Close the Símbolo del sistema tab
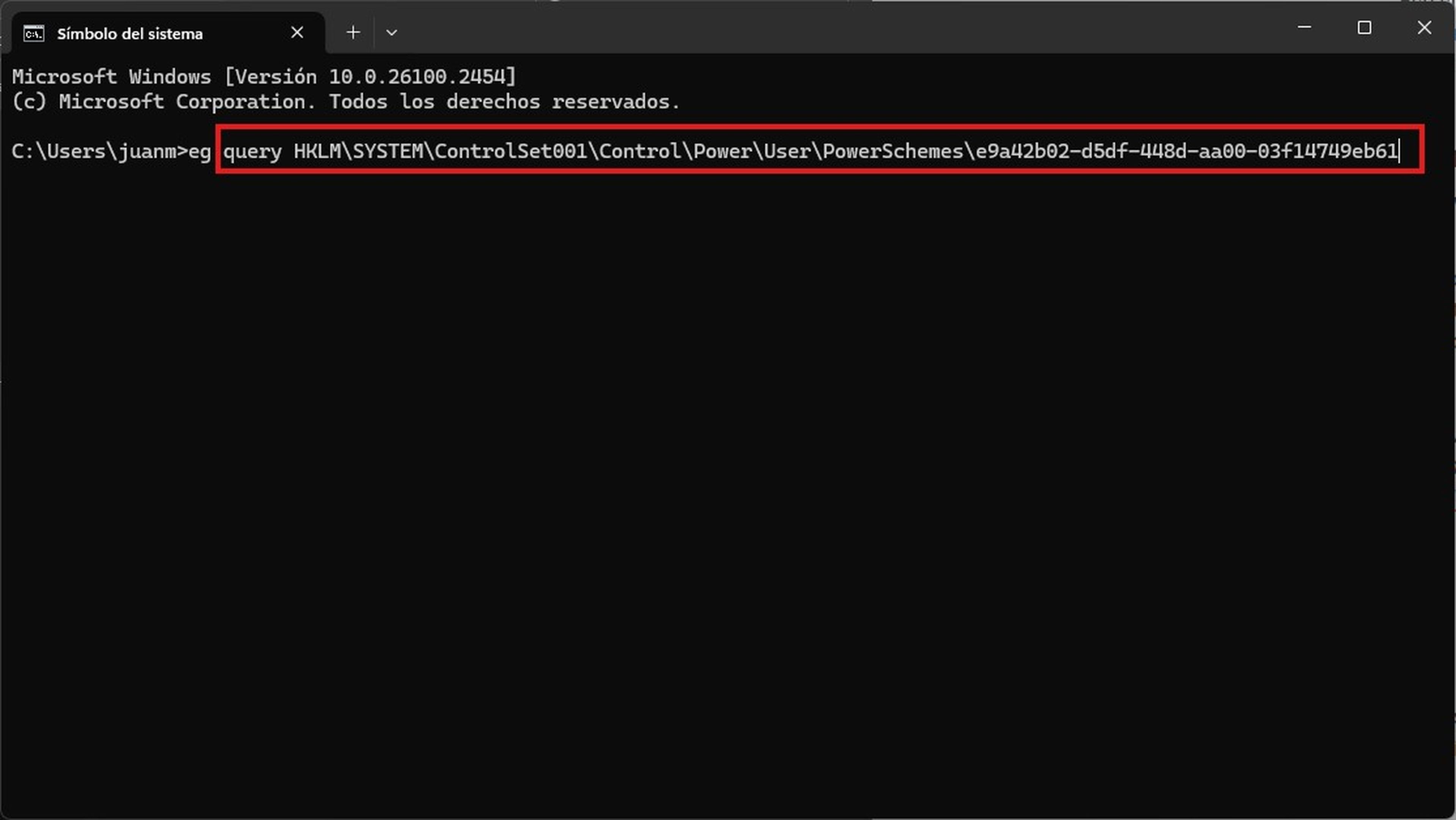Viewport: 1456px width, 820px height. (297, 33)
